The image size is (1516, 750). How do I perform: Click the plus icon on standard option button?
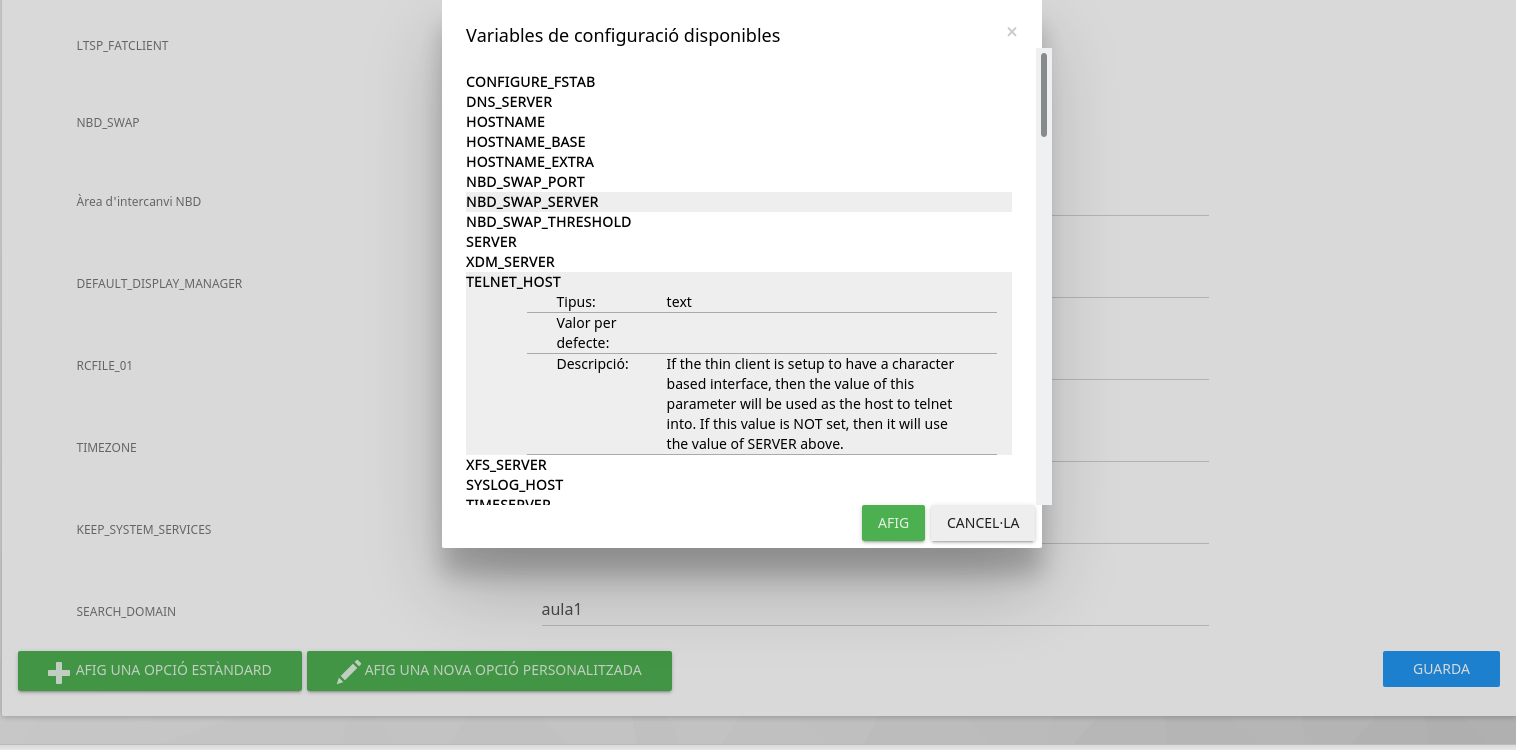(59, 671)
